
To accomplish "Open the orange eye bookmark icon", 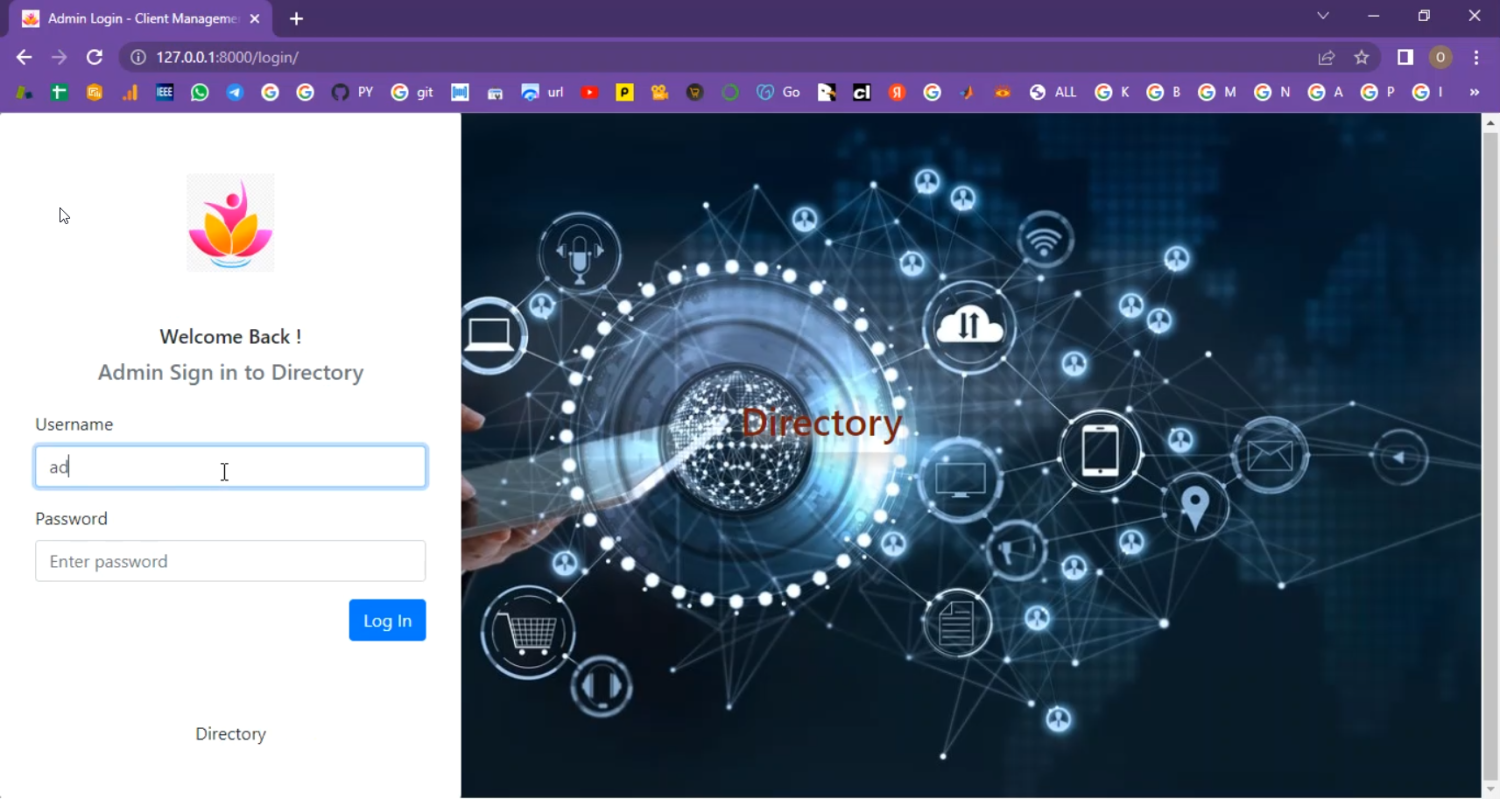I will coord(1002,92).
